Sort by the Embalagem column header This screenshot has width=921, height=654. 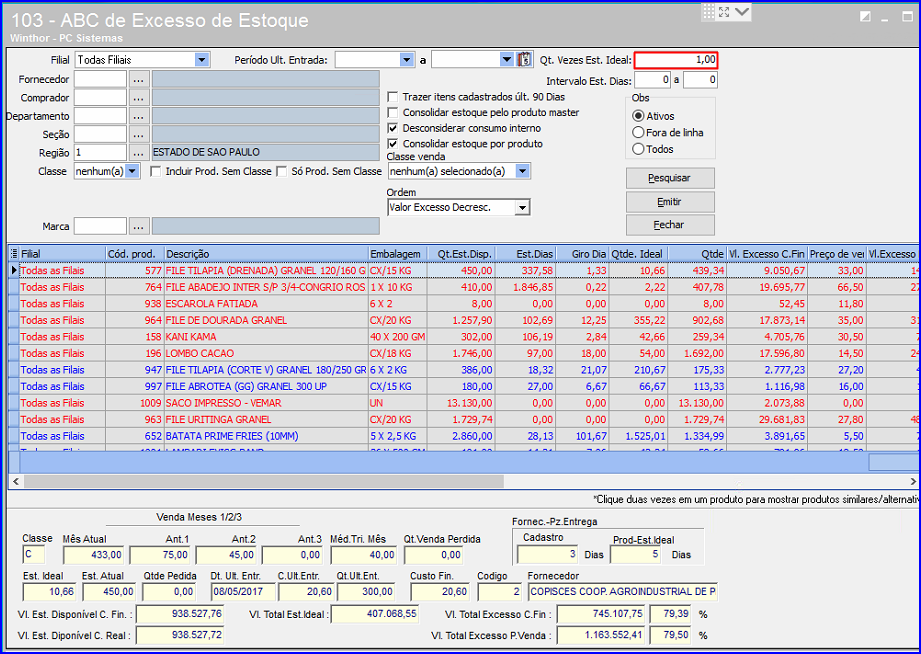pos(398,254)
